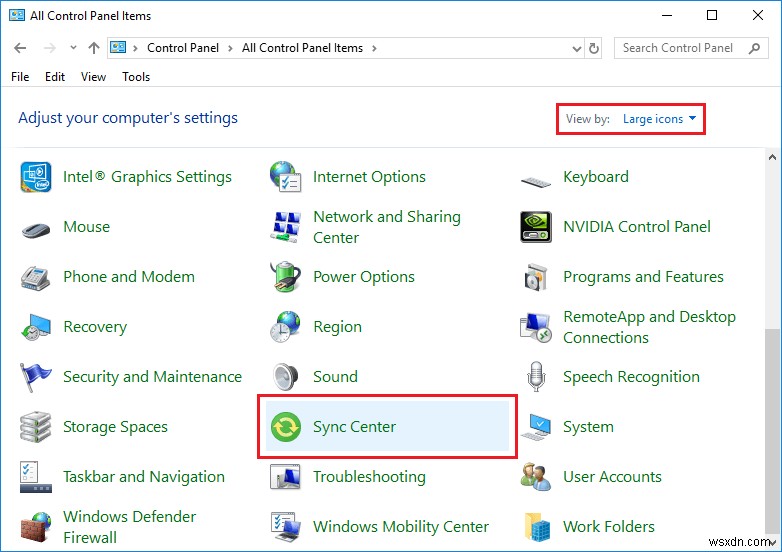The image size is (782, 552).
Task: Click the Internet Options globe icon
Action: pyautogui.click(x=285, y=177)
